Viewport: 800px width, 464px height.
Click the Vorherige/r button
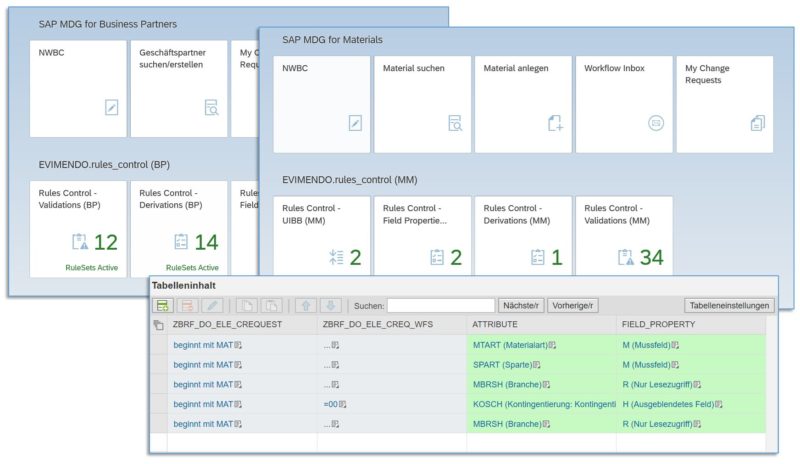point(572,306)
